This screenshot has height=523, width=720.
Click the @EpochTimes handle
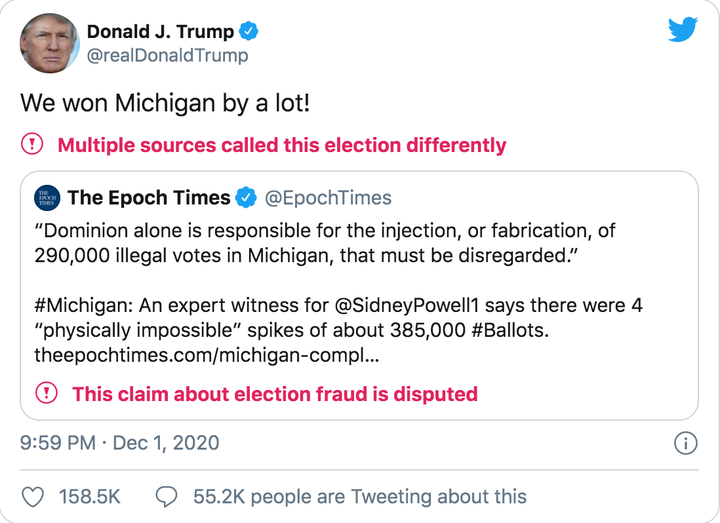[328, 198]
